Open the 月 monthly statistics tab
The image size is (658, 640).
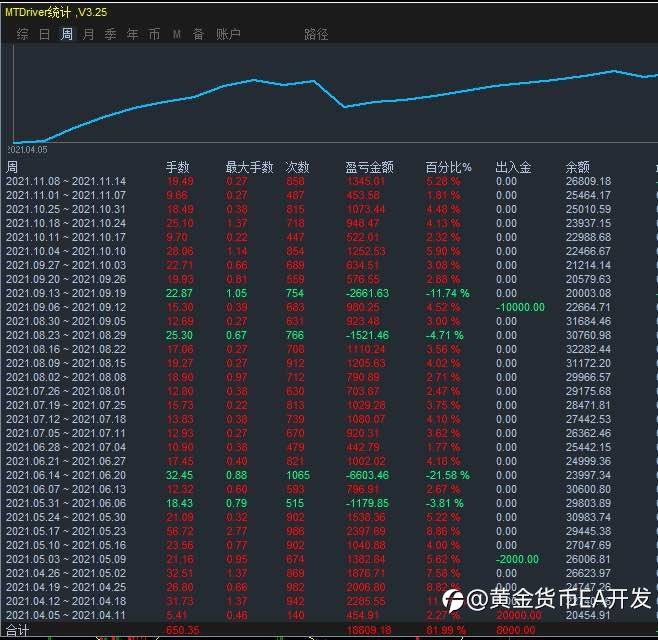tap(89, 34)
